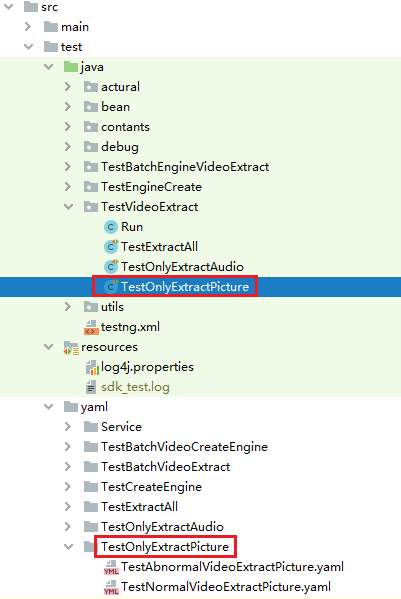Click the TestEngineCreate package icon
401x599 pixels.
[91, 186]
